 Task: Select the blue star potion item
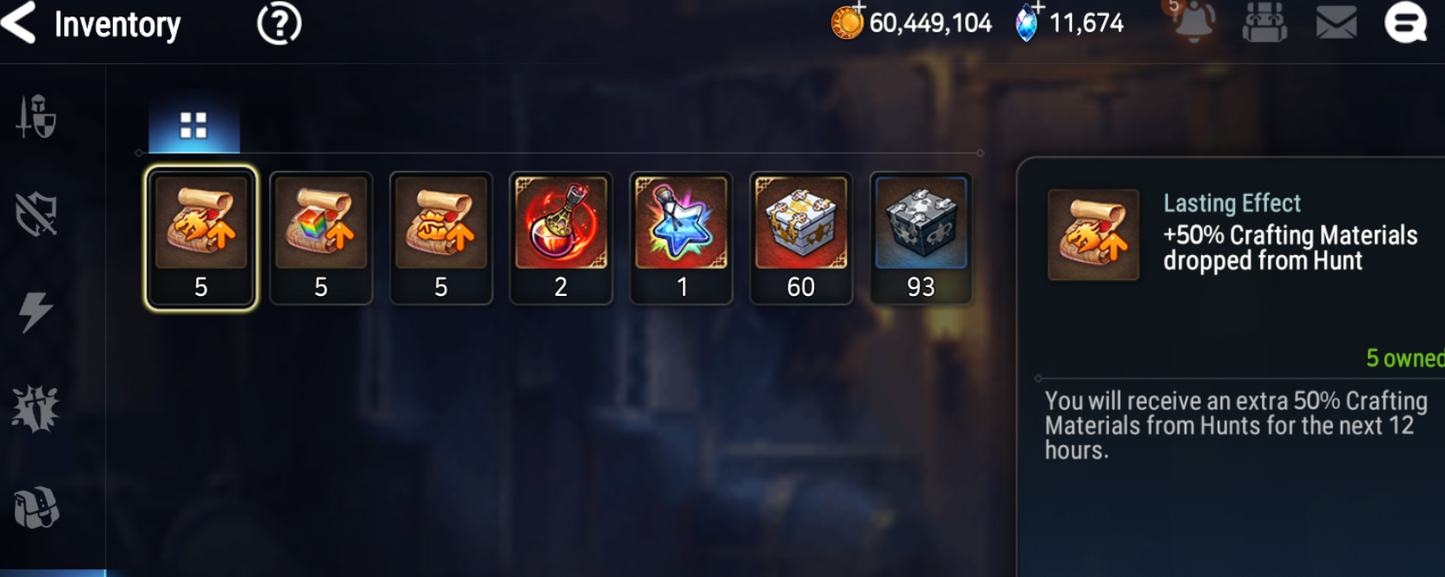point(681,237)
